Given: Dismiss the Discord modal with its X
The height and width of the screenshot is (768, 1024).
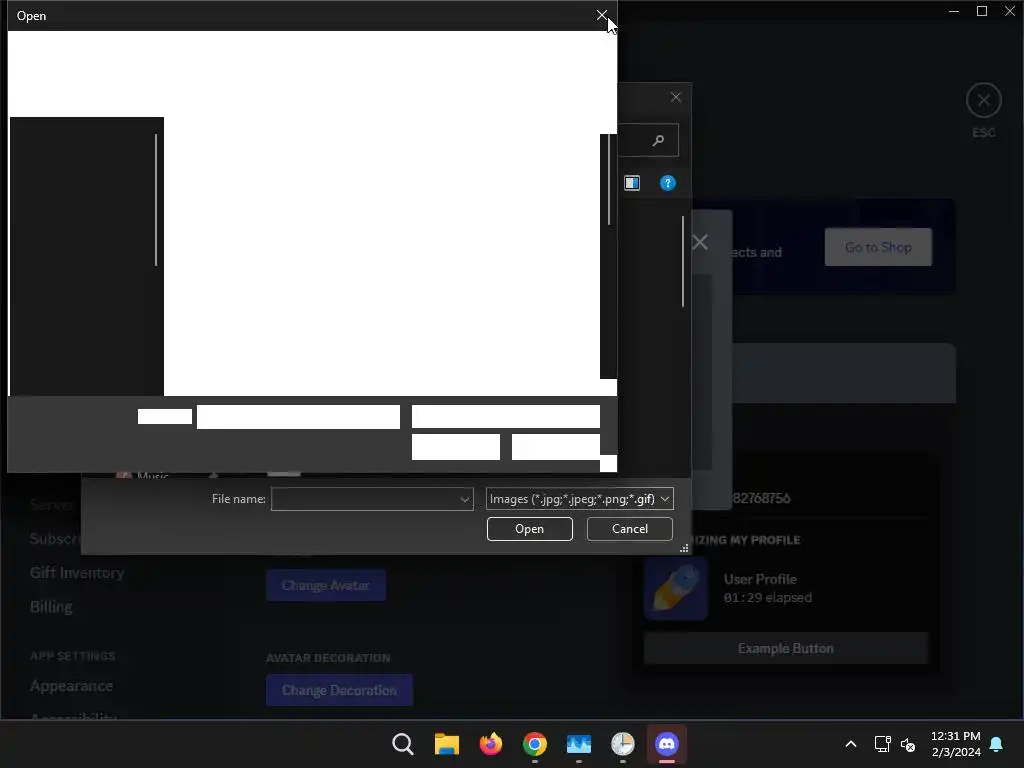Looking at the screenshot, I should click(700, 242).
